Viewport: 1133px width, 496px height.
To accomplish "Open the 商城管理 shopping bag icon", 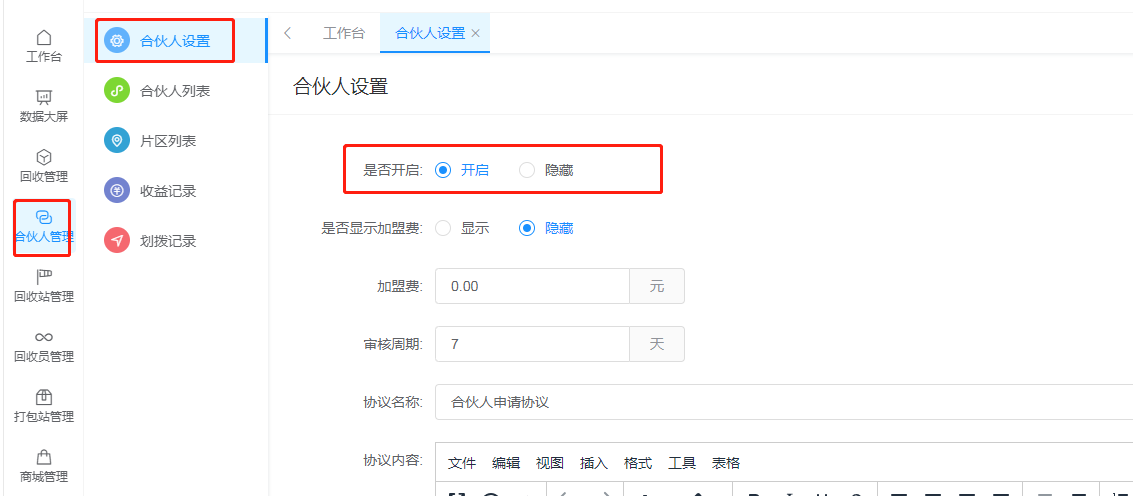I will (44, 457).
